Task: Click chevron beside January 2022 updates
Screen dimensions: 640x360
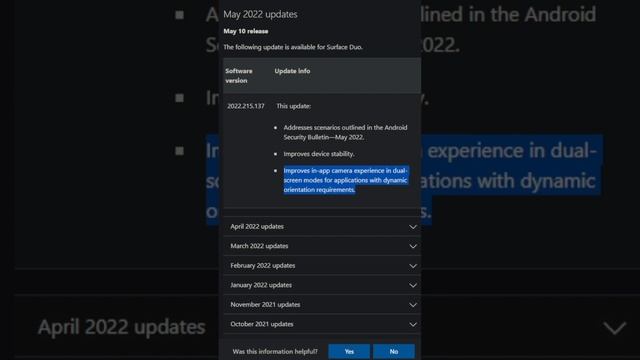Action: click(x=413, y=286)
